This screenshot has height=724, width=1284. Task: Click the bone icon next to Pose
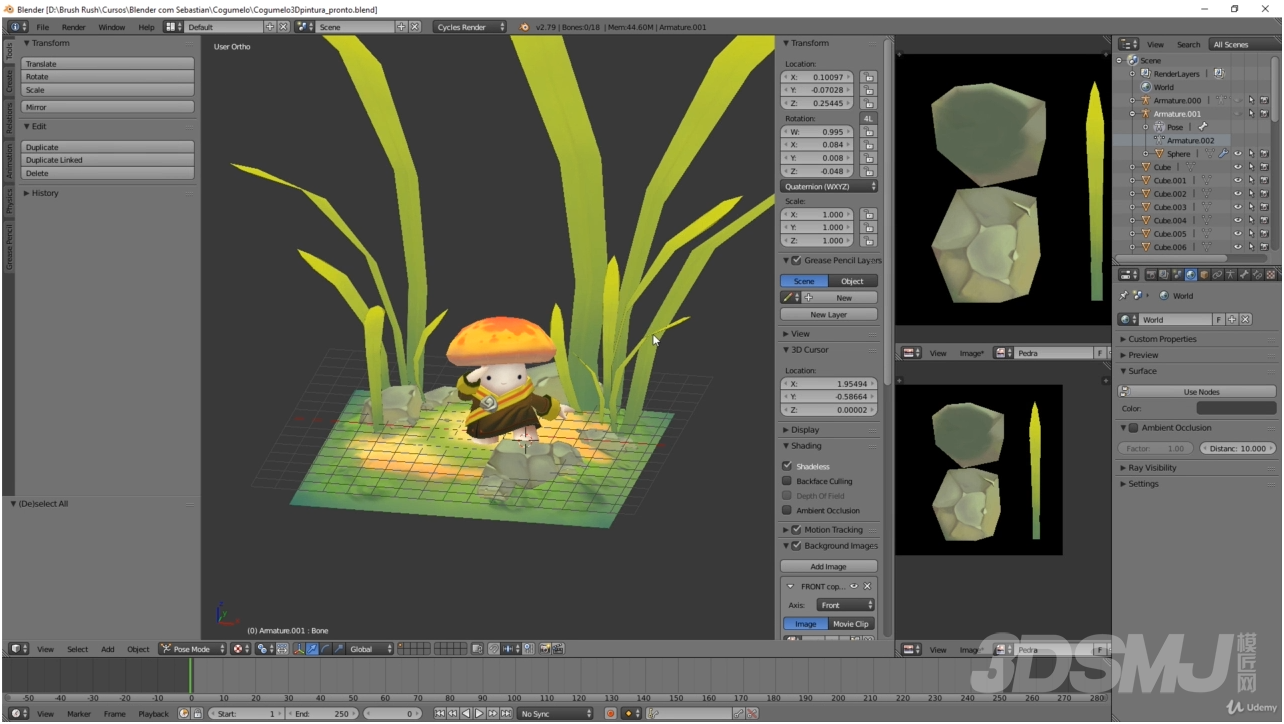click(x=1203, y=127)
